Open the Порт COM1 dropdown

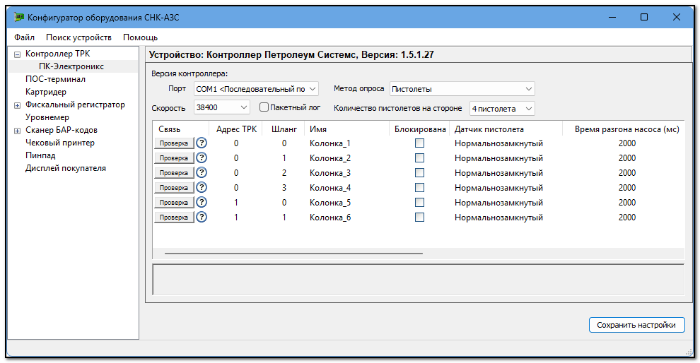tap(256, 89)
